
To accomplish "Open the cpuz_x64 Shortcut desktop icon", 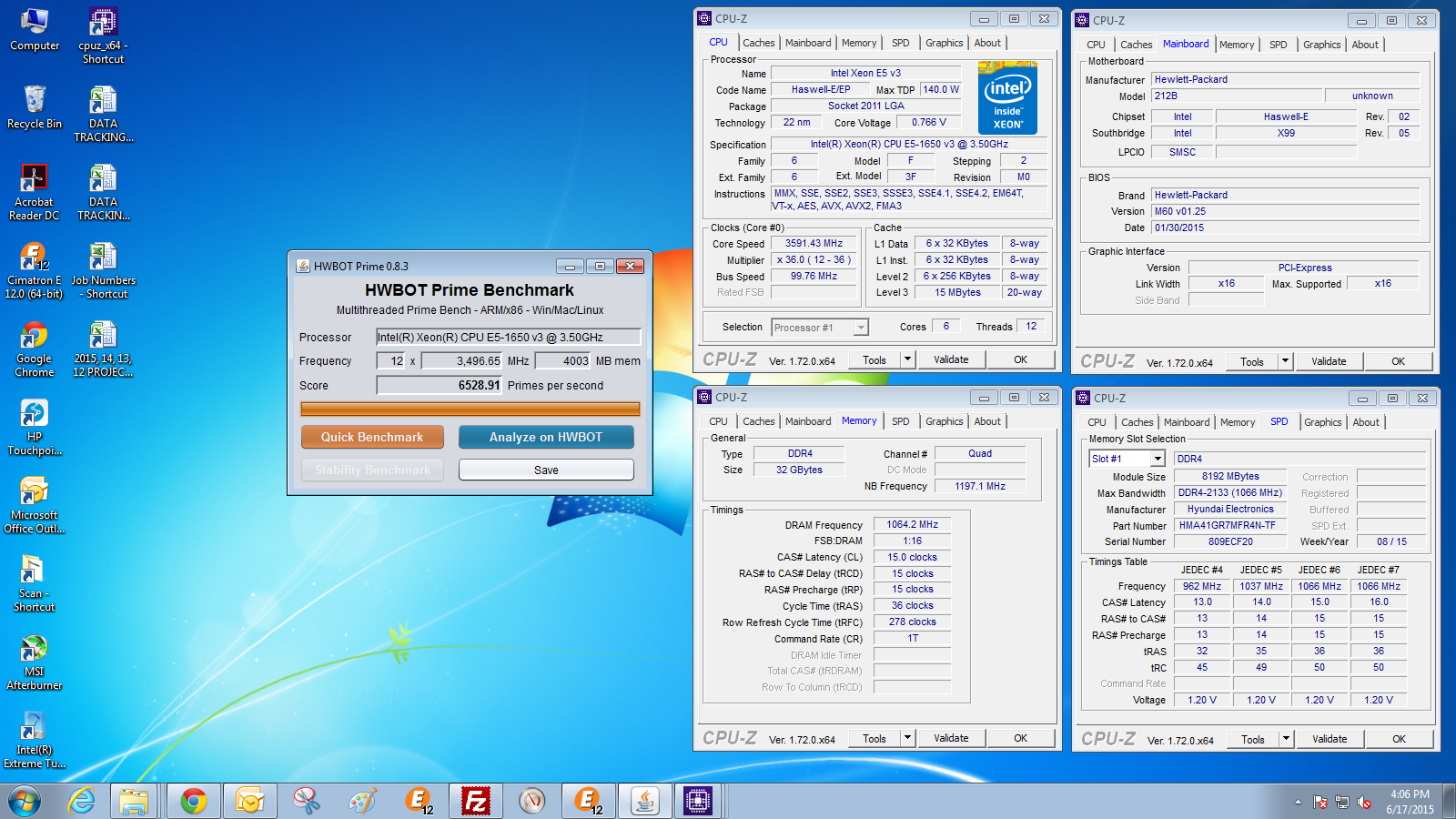I will pyautogui.click(x=103, y=35).
